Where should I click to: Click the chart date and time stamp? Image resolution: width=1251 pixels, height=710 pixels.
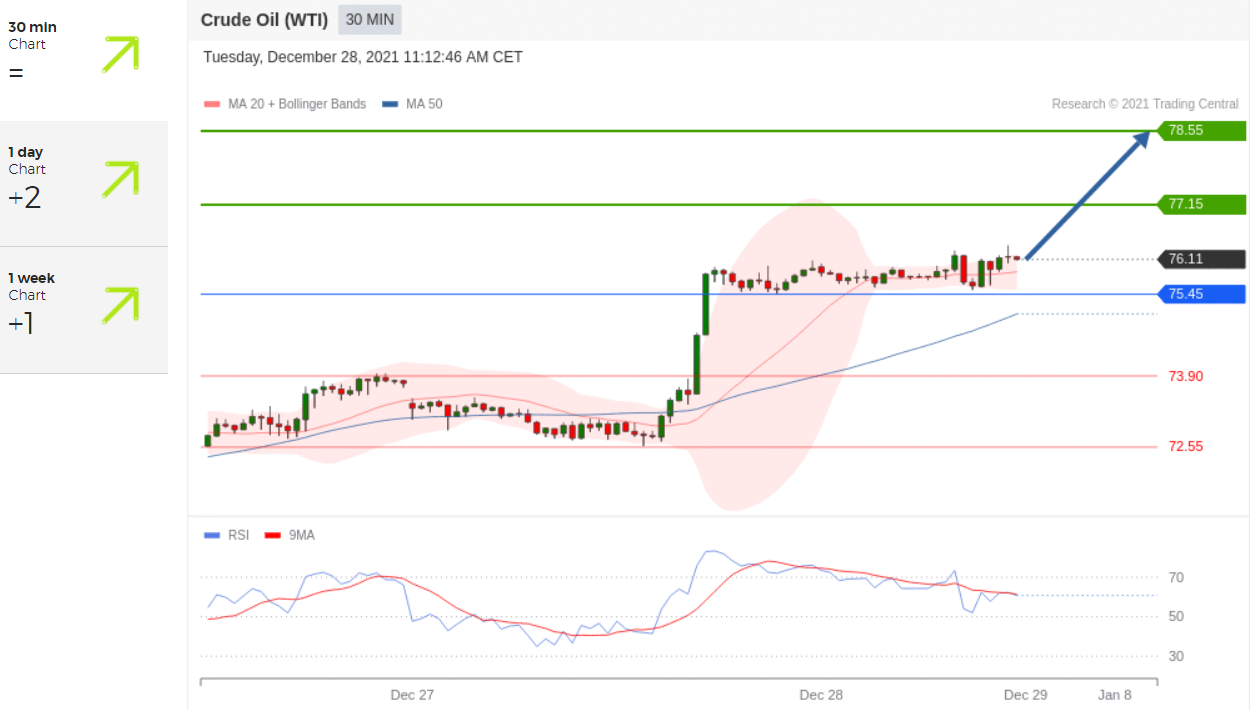[x=363, y=57]
